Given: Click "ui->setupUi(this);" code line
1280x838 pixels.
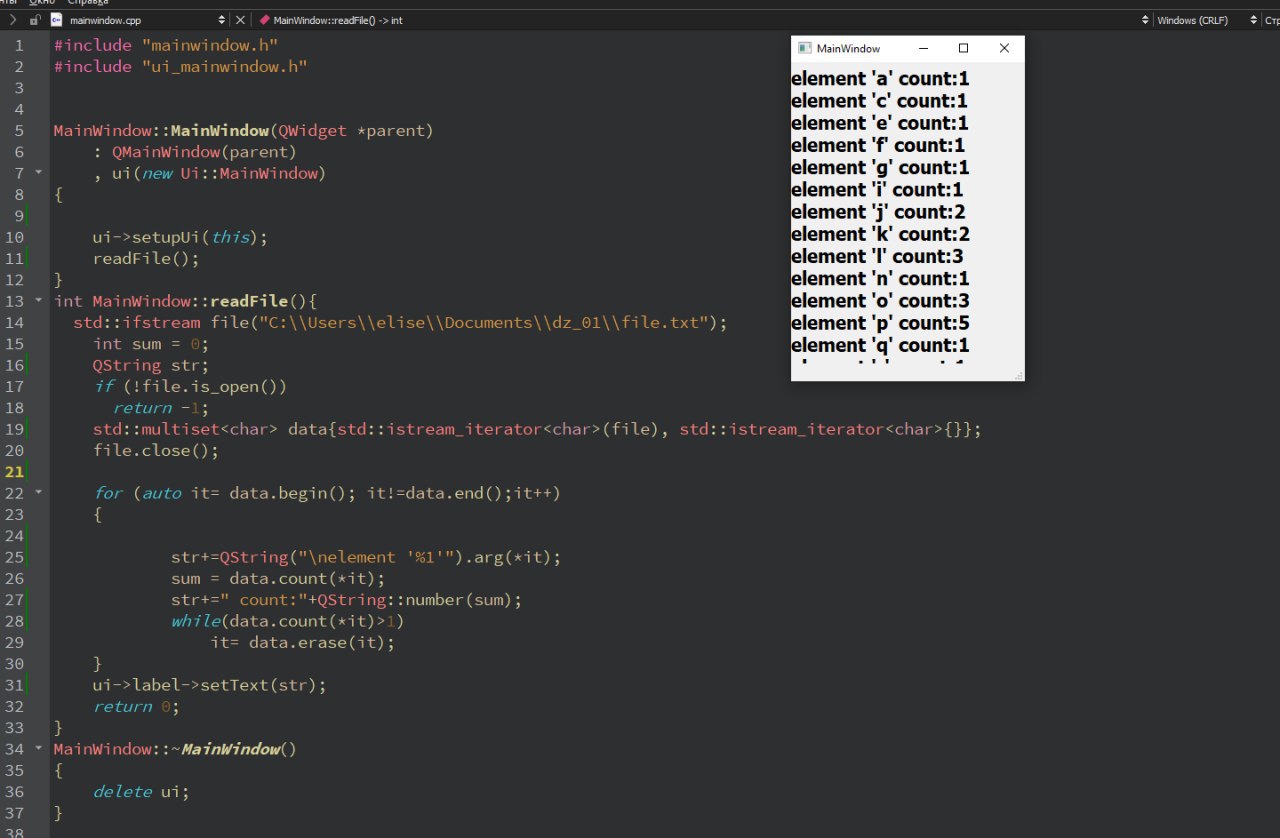Looking at the screenshot, I should [x=180, y=237].
